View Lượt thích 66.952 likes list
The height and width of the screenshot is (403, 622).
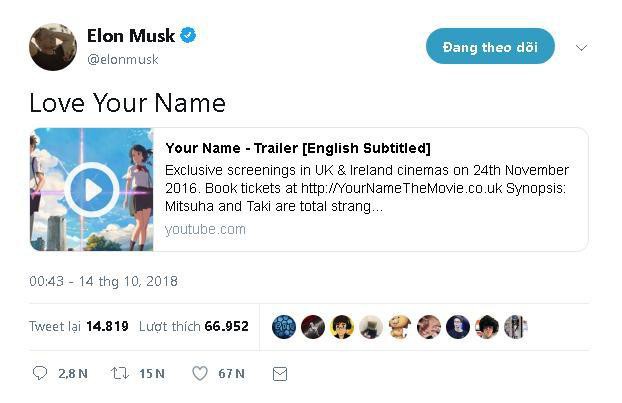click(194, 326)
